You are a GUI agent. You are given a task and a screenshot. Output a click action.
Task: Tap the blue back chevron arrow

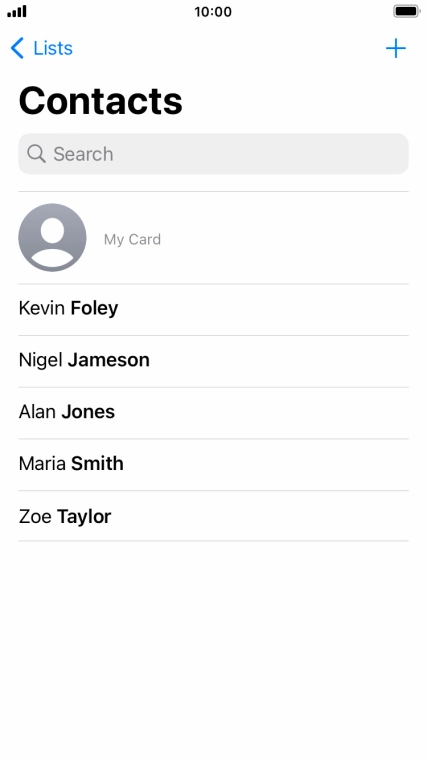pos(17,48)
